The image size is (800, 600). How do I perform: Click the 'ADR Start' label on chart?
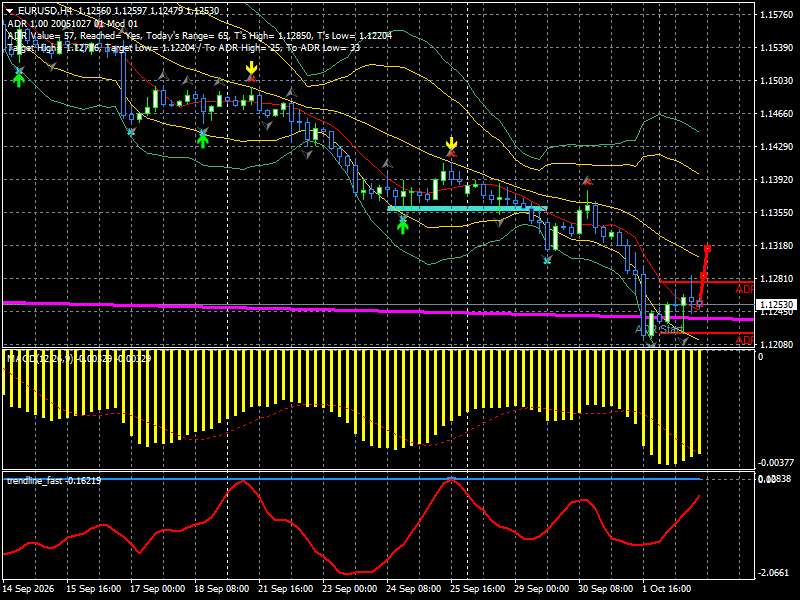click(659, 330)
